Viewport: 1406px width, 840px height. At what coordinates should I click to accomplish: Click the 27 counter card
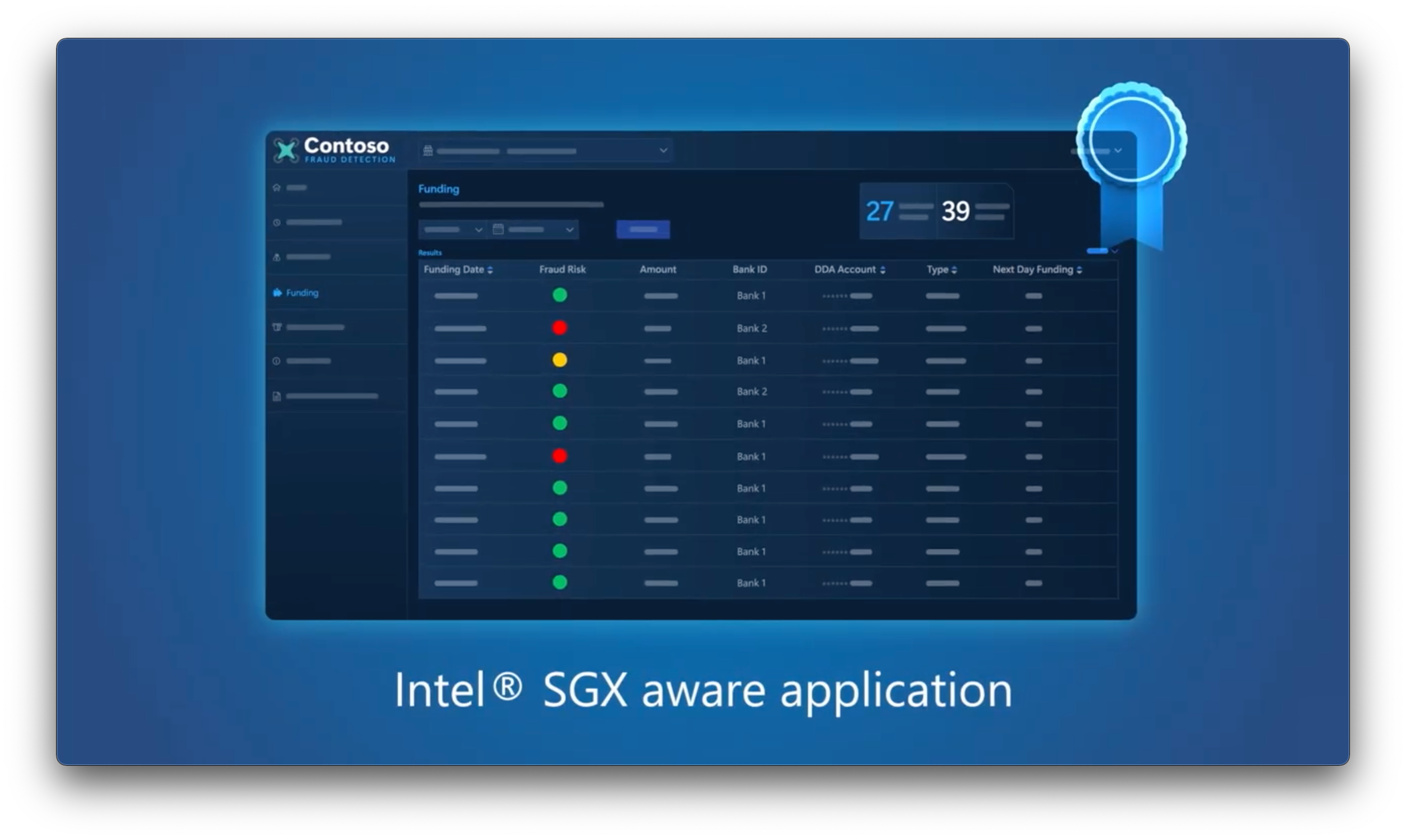(x=897, y=211)
